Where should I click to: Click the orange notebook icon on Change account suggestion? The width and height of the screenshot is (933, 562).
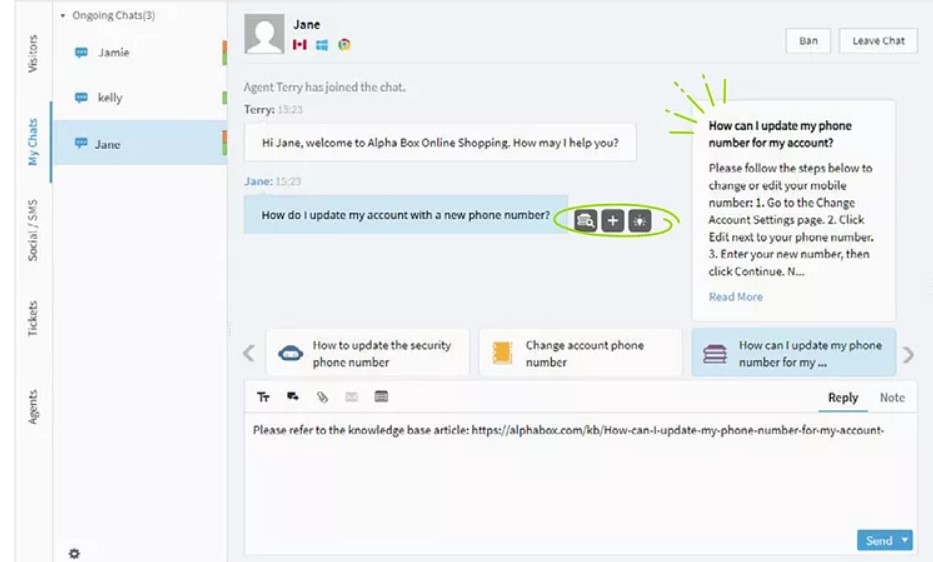point(503,353)
